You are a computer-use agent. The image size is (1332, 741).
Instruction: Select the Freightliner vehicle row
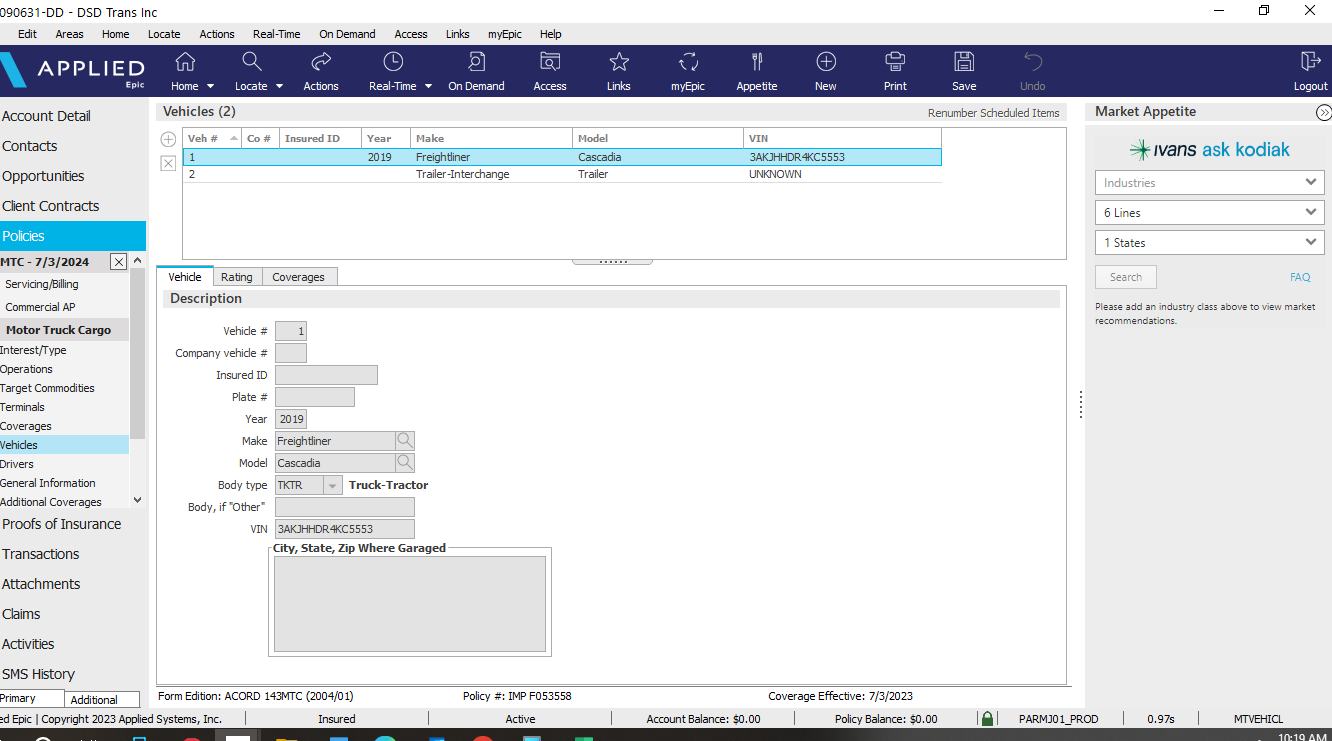[x=562, y=157]
